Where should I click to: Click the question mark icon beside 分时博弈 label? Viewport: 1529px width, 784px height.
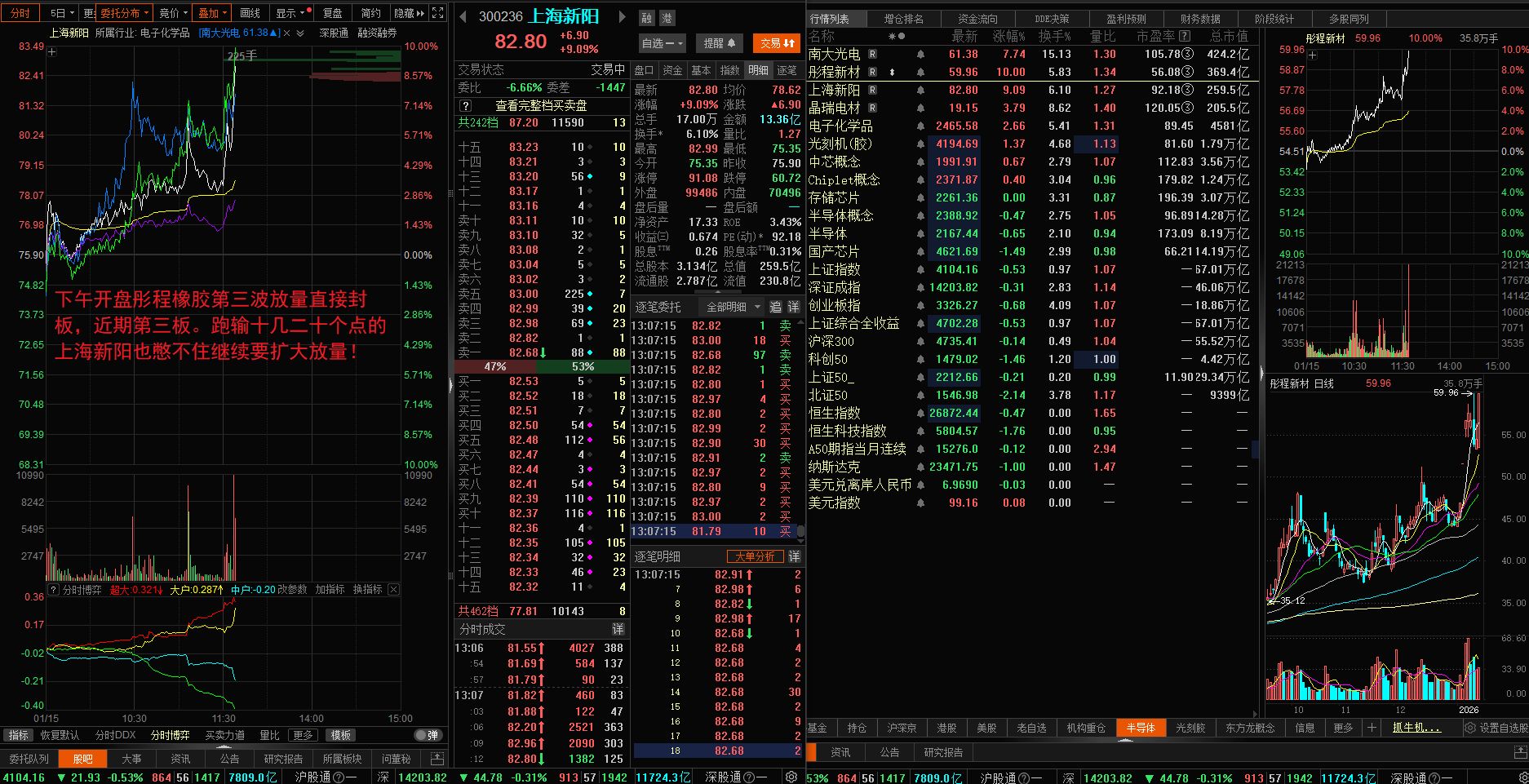pos(54,589)
